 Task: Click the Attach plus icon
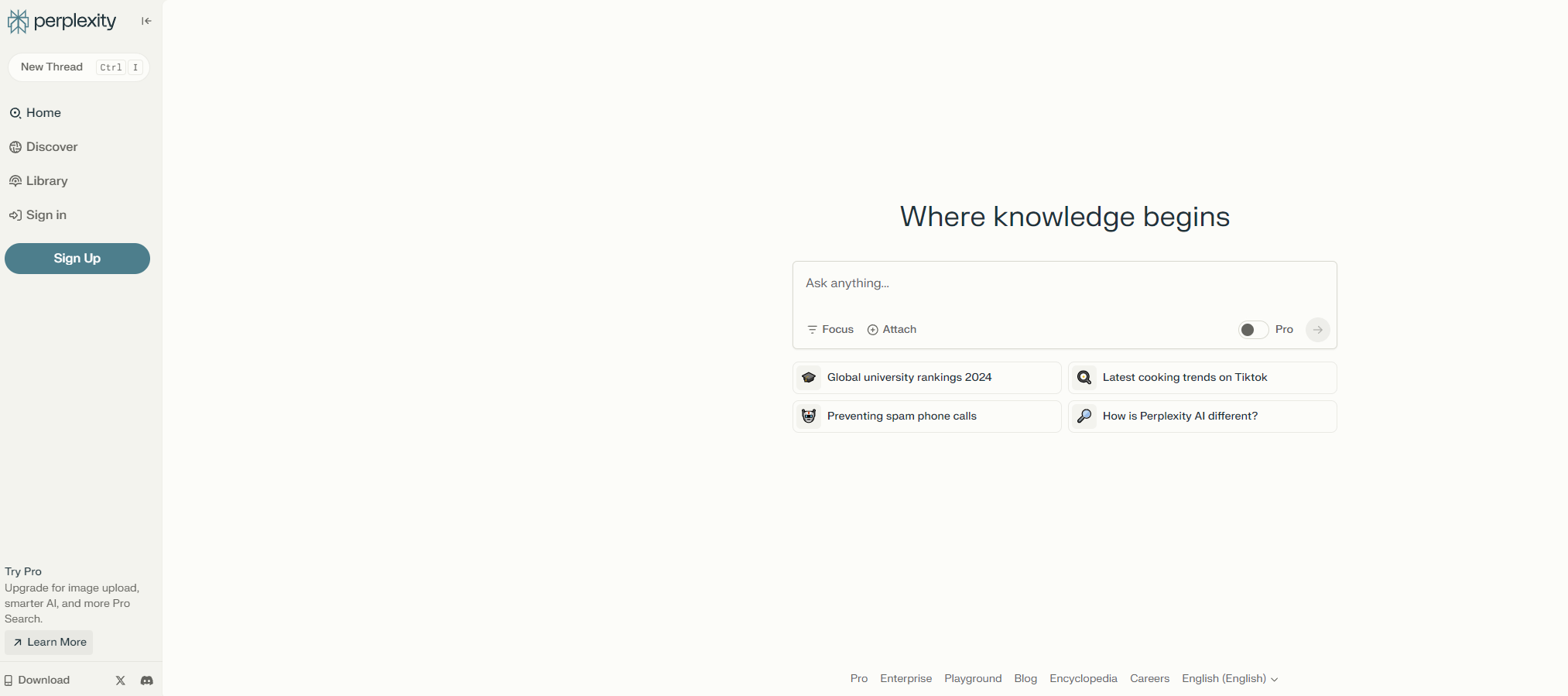(873, 330)
